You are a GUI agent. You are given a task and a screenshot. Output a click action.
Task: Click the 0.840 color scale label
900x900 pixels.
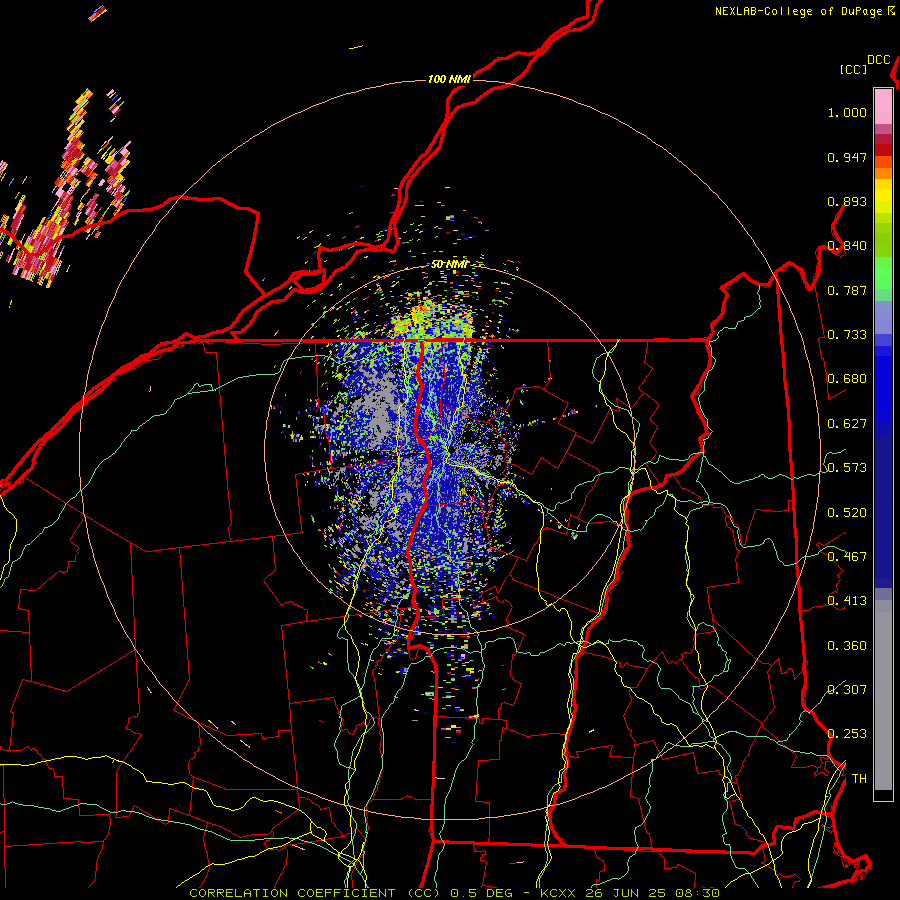(x=847, y=246)
